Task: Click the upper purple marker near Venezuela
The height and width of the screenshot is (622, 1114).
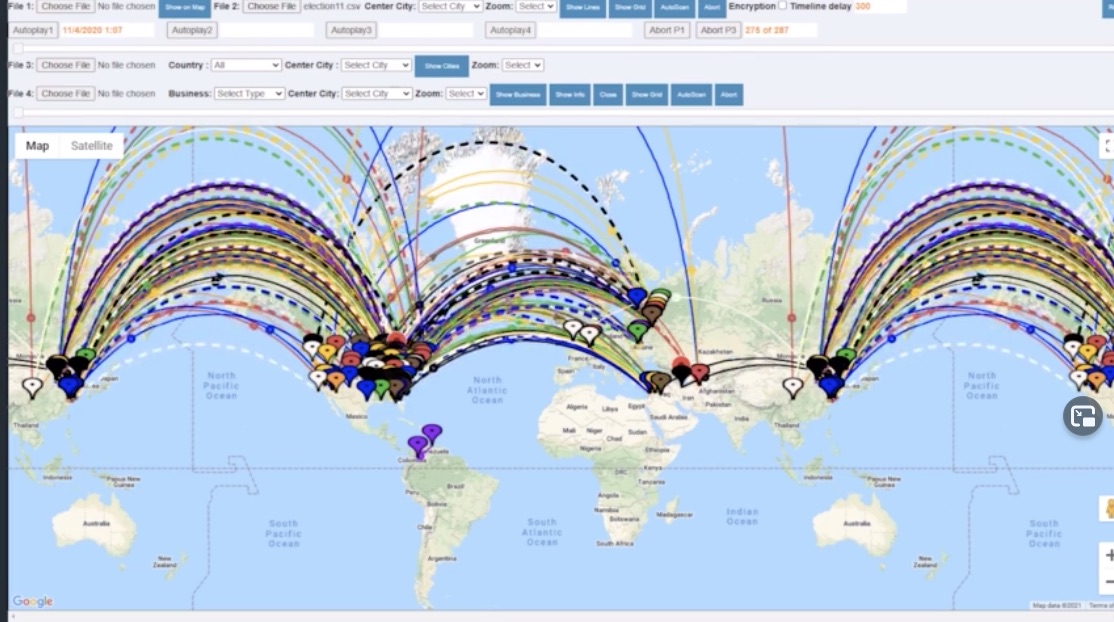Action: point(432,431)
